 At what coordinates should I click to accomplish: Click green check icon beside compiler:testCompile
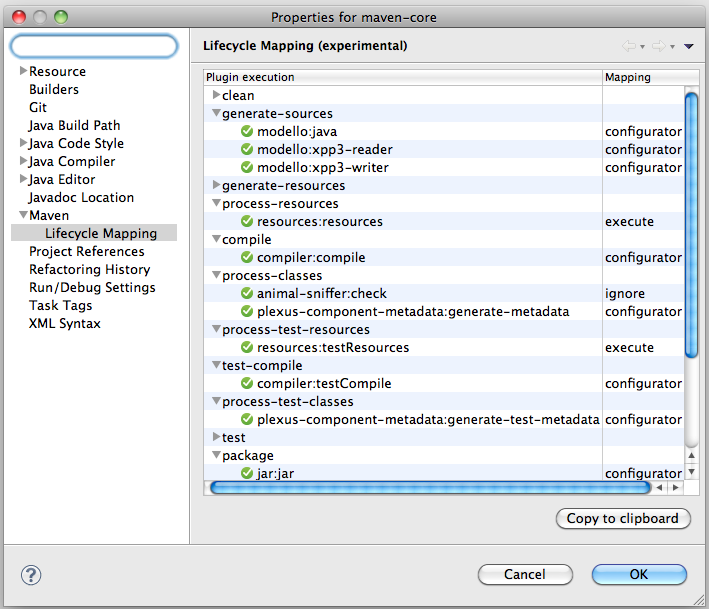pos(247,384)
